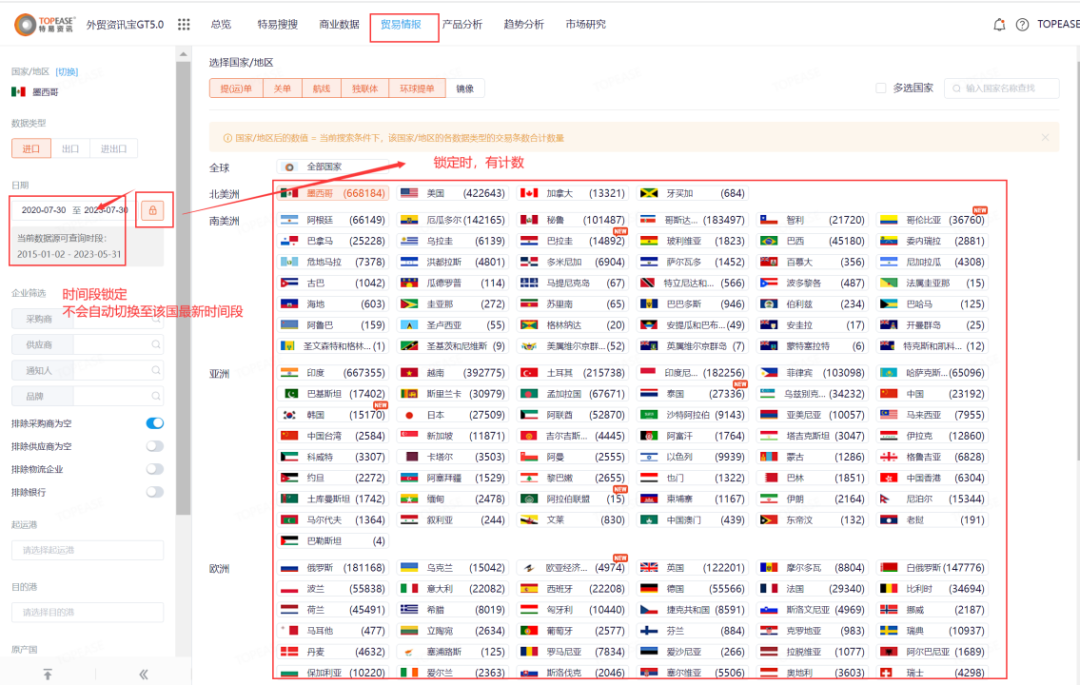Click the TOPEASE account name

tap(1058, 25)
